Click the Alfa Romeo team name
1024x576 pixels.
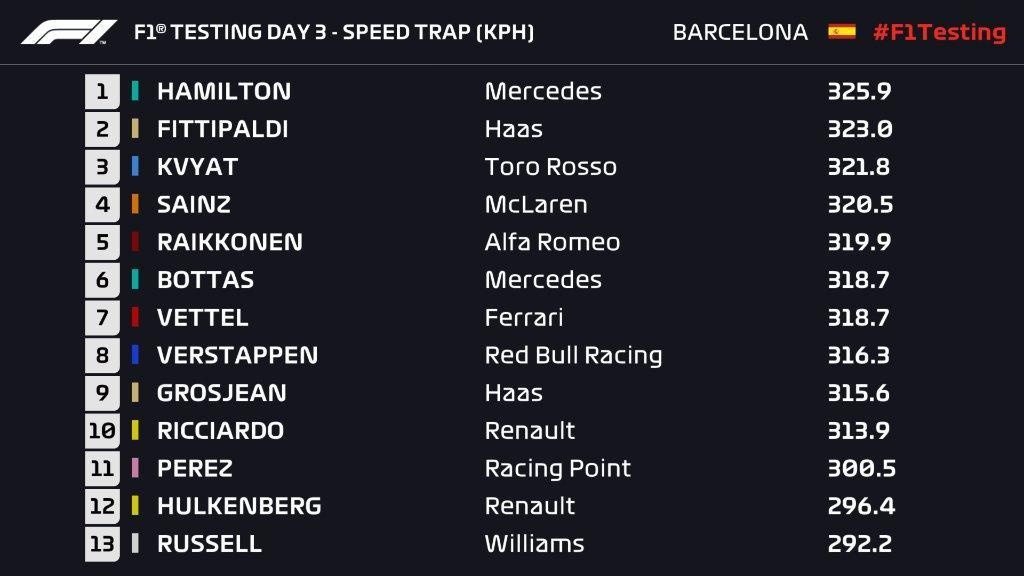(x=552, y=242)
